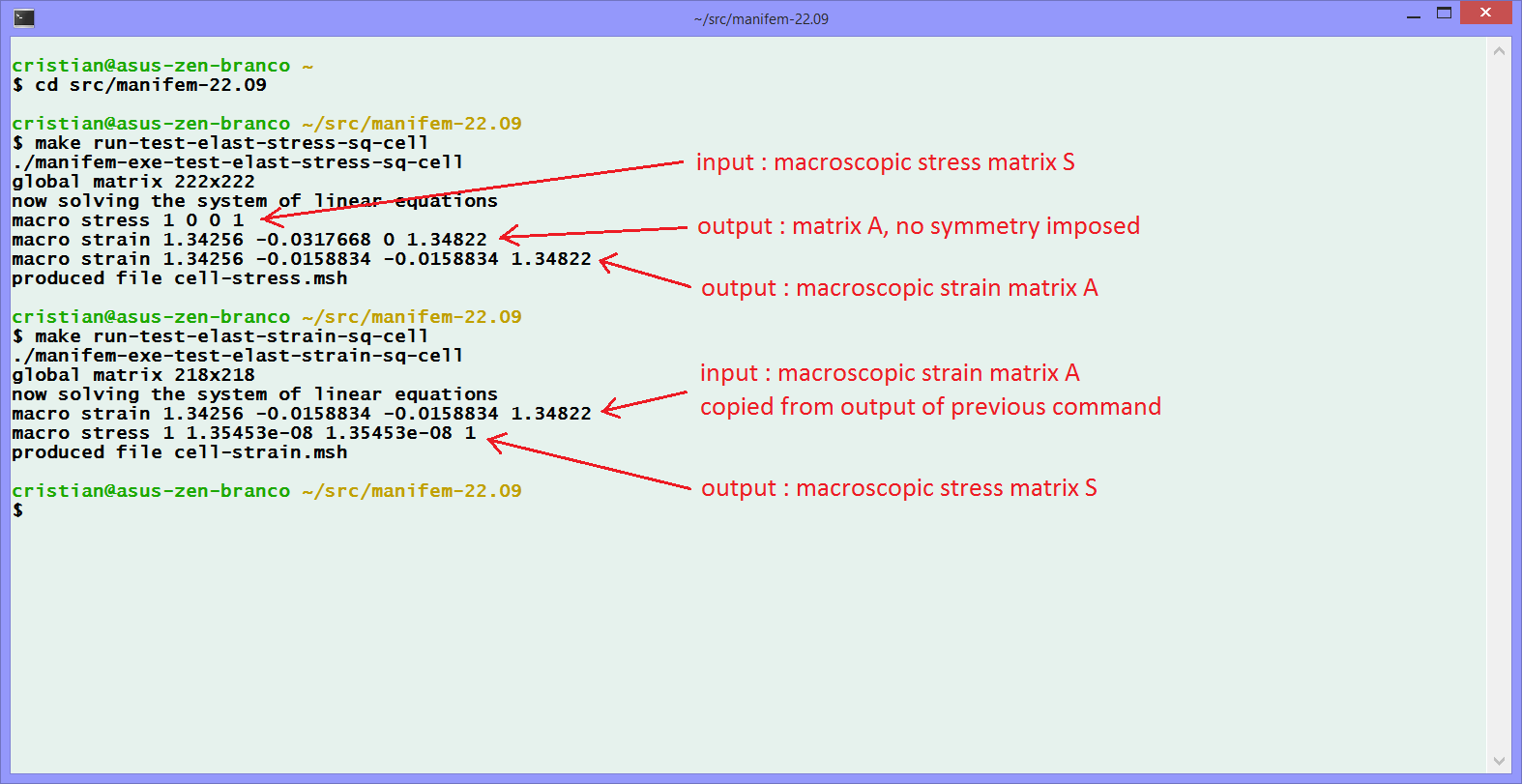Viewport: 1522px width, 784px height.
Task: Click the second 'now solving the system' line
Action: 255,394
